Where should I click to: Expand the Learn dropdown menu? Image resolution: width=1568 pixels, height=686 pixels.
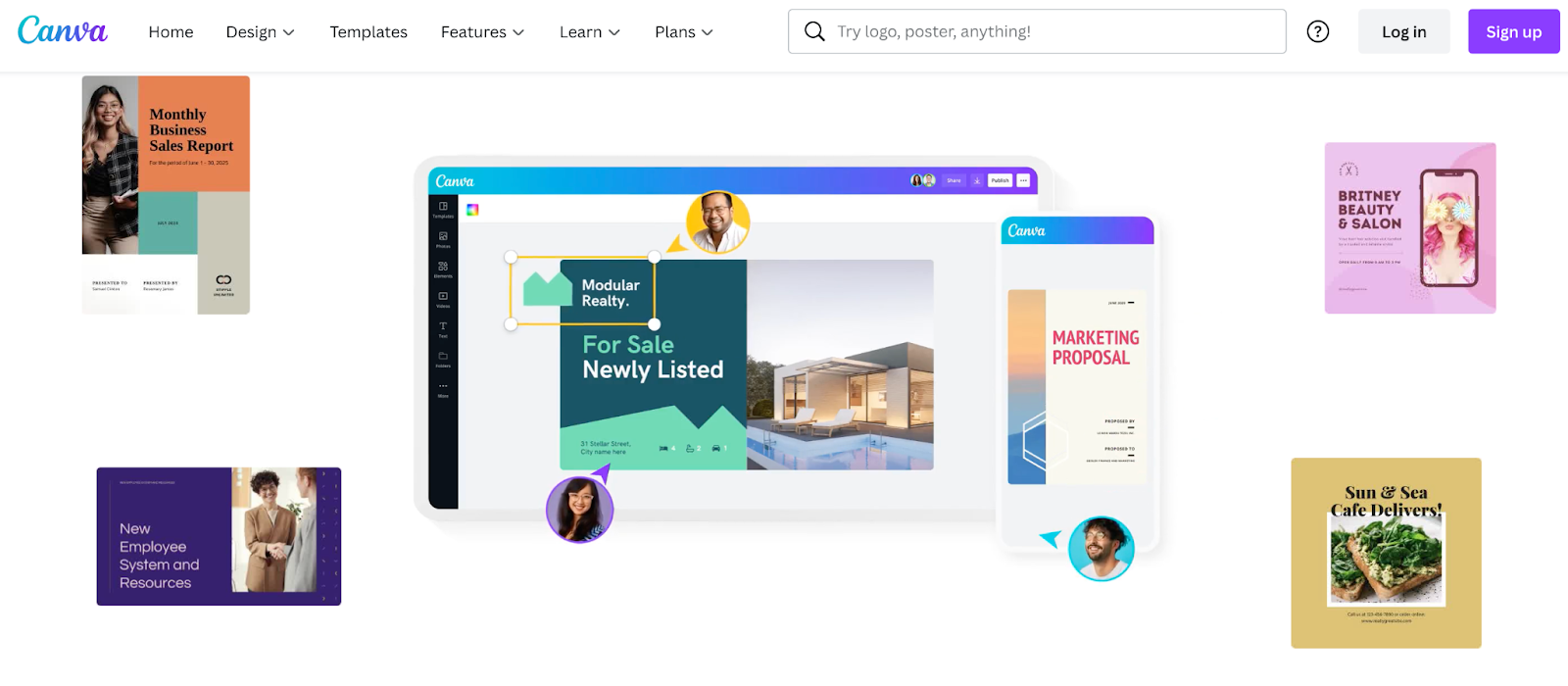click(x=590, y=32)
